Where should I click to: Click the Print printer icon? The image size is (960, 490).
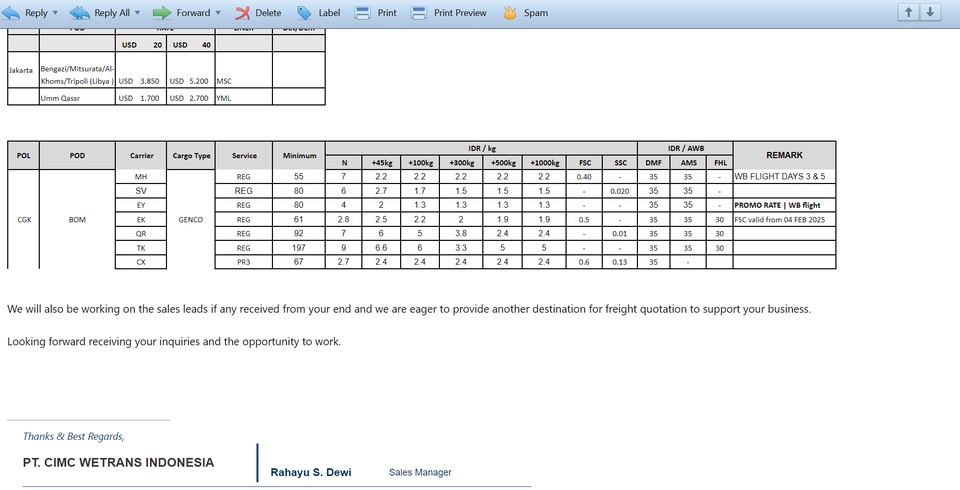363,13
